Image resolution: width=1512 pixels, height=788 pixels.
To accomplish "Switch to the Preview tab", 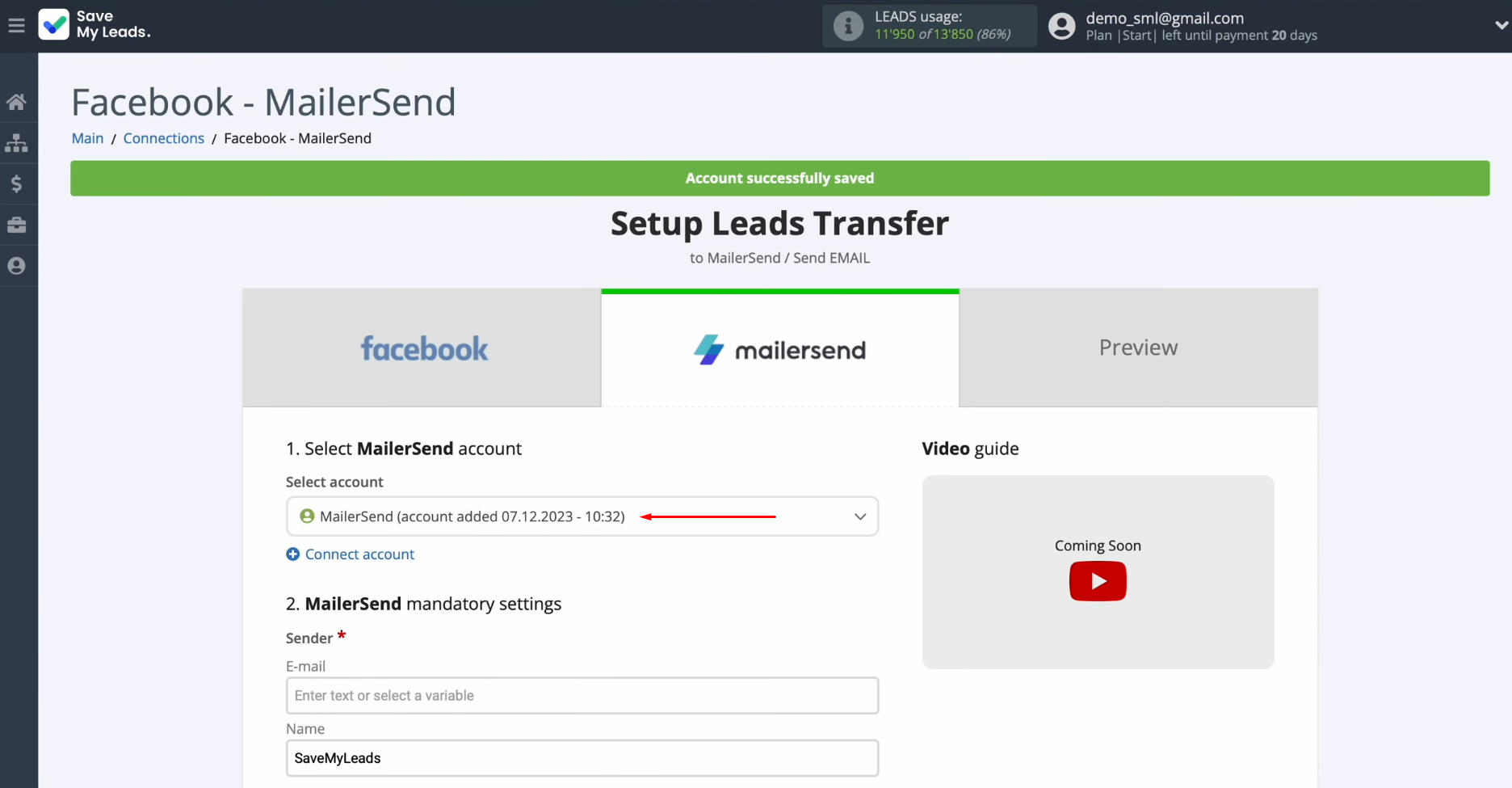I will tap(1139, 348).
